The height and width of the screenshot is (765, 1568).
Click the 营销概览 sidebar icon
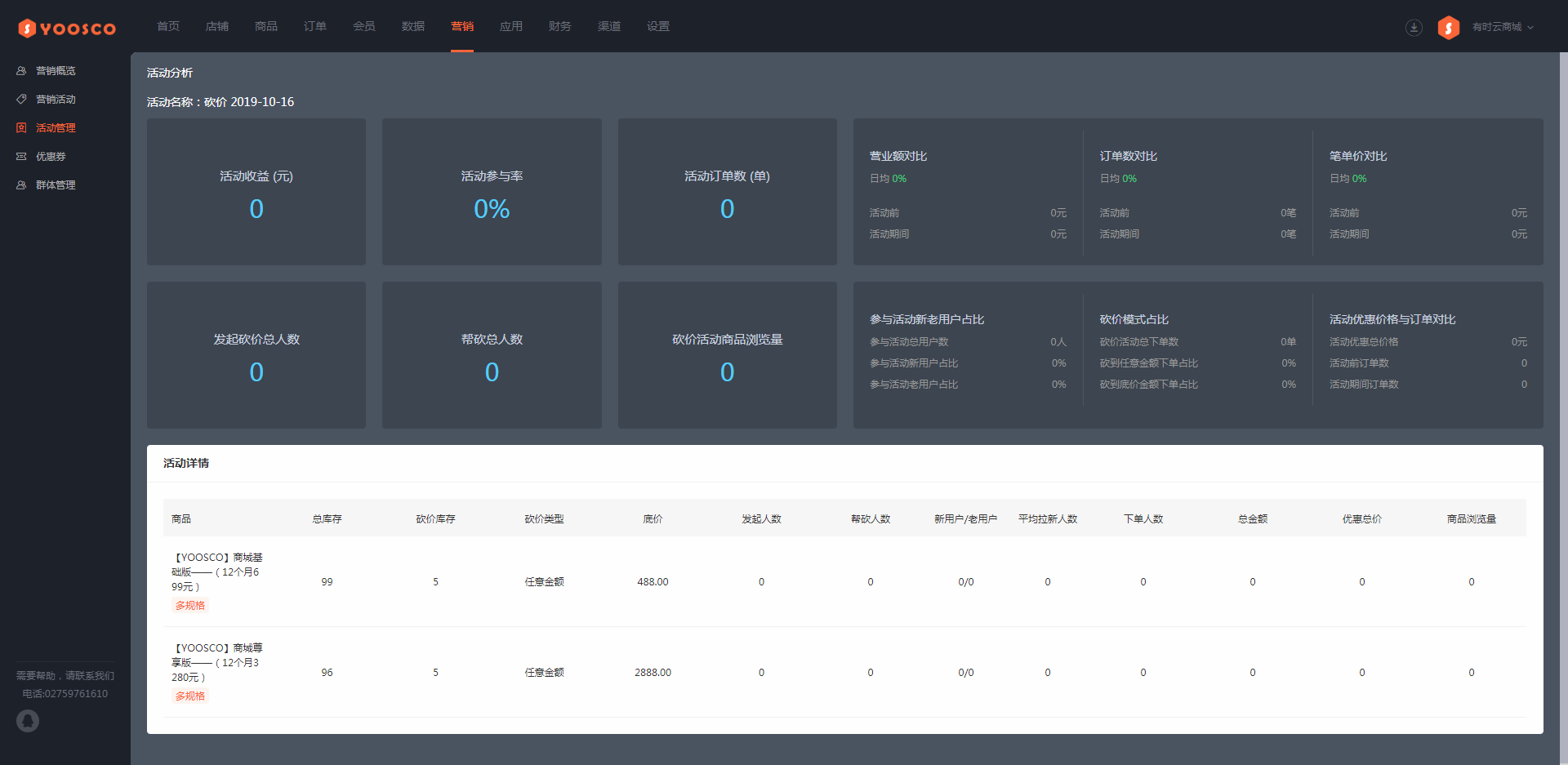pos(21,71)
